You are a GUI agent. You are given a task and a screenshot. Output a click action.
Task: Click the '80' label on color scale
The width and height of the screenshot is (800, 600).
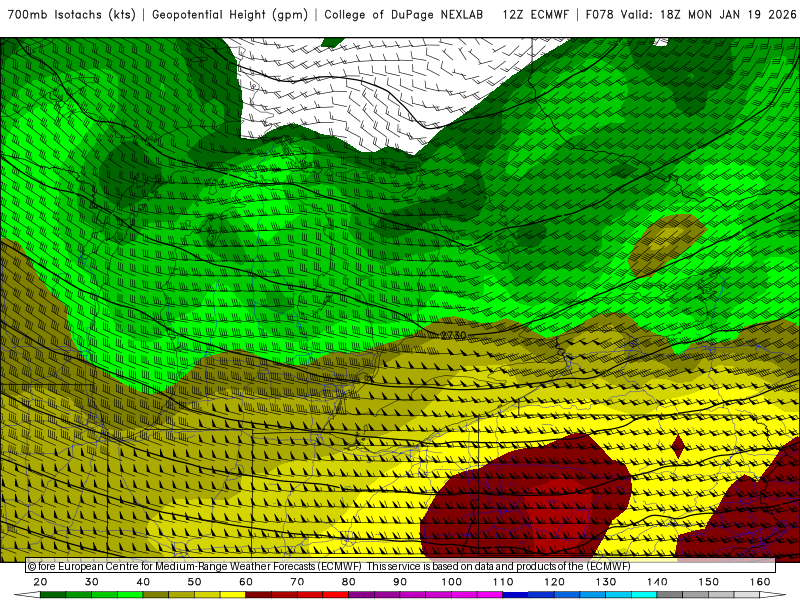(348, 582)
